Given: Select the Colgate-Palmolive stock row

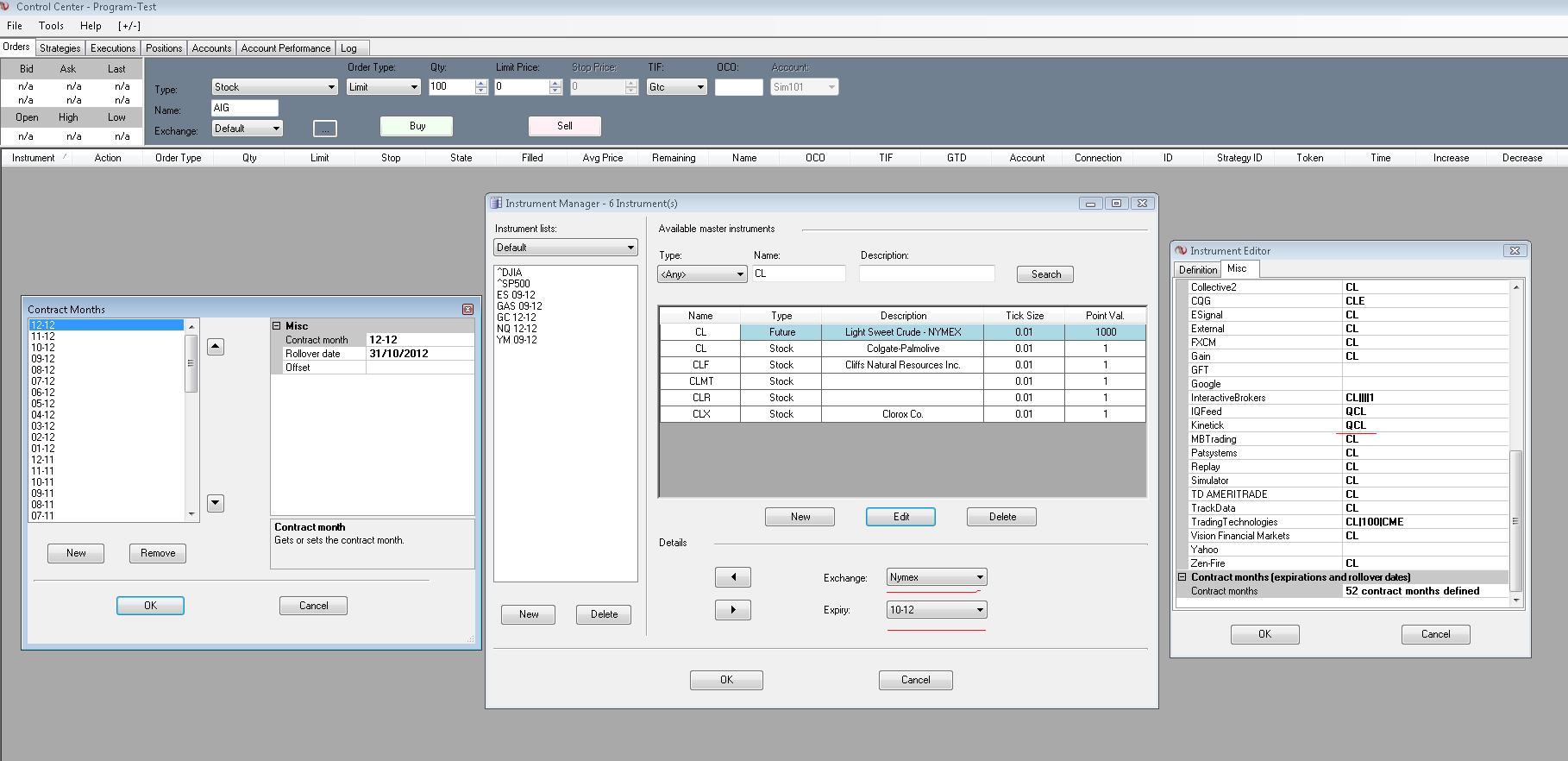Looking at the screenshot, I should tap(902, 349).
